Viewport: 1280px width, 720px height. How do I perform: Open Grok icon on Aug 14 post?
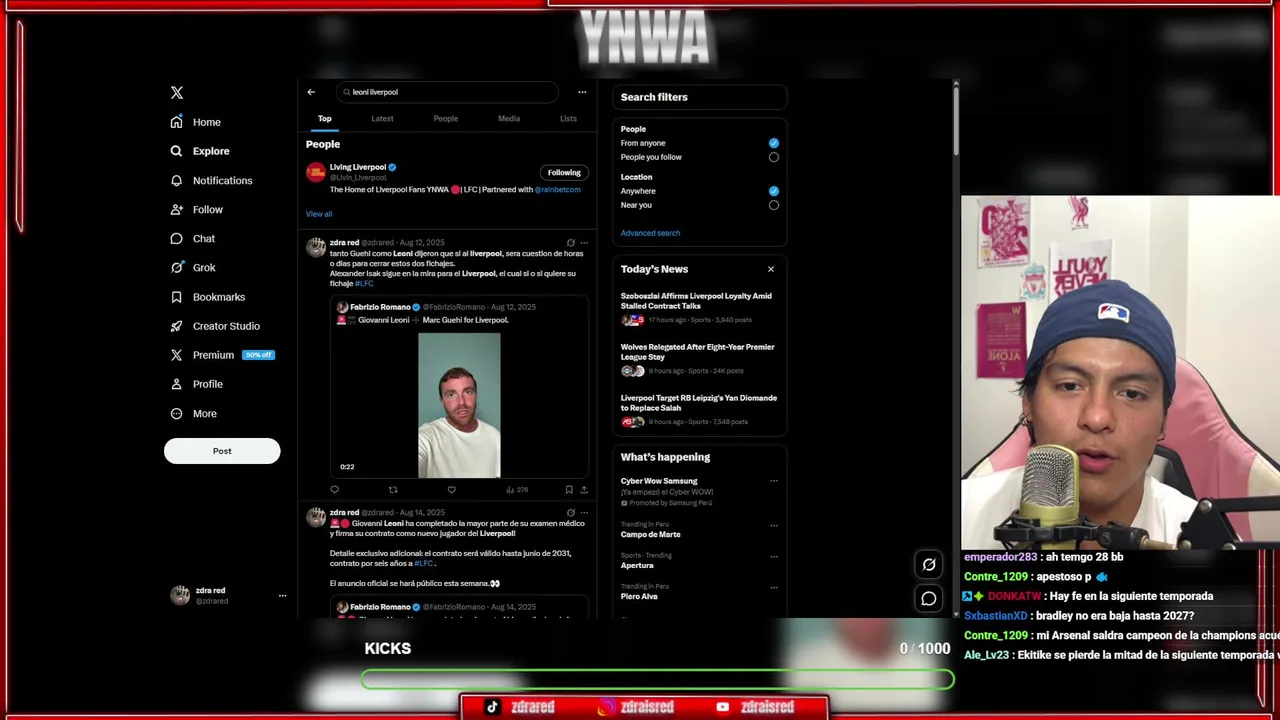point(571,513)
